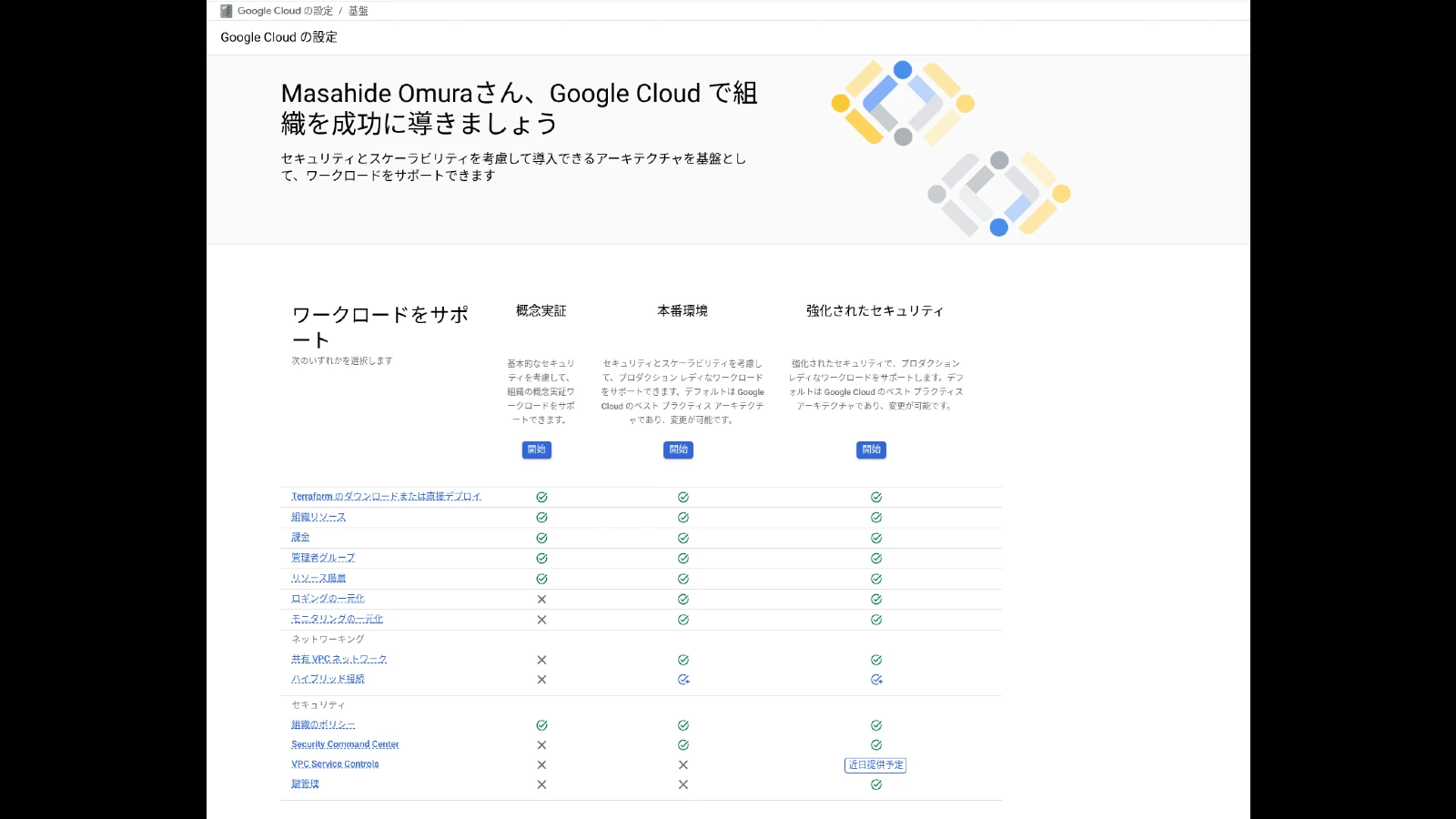Click the 鍵管理 check under 強化されたセキュリティ
Screen dimensions: 1456x819
coord(876,784)
